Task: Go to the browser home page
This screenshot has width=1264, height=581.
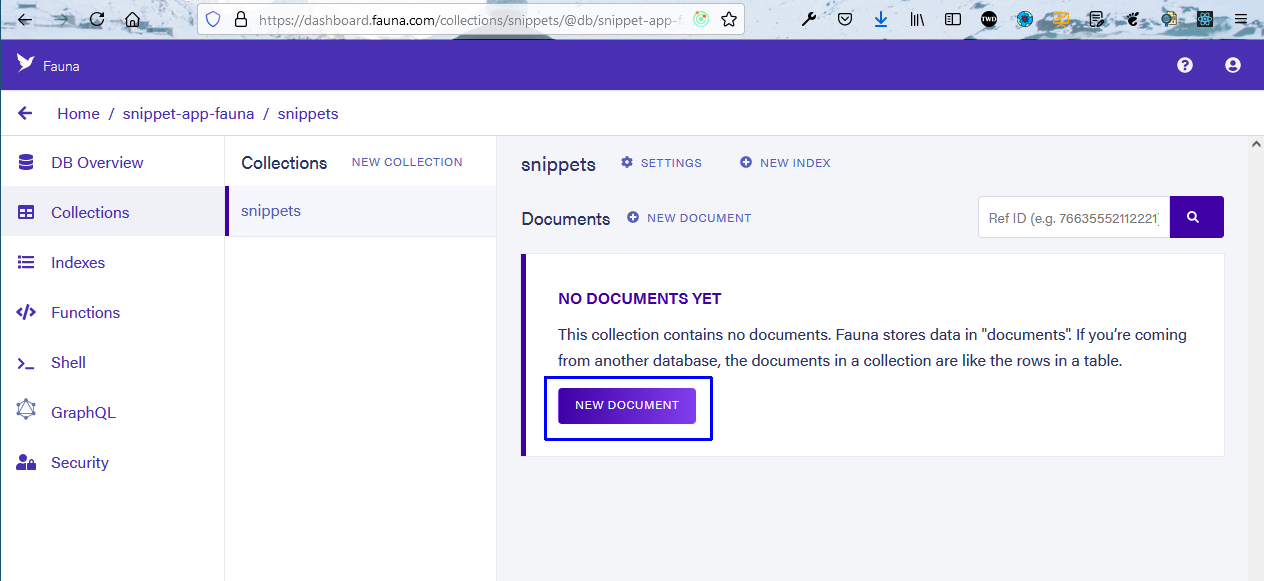Action: coord(132,19)
